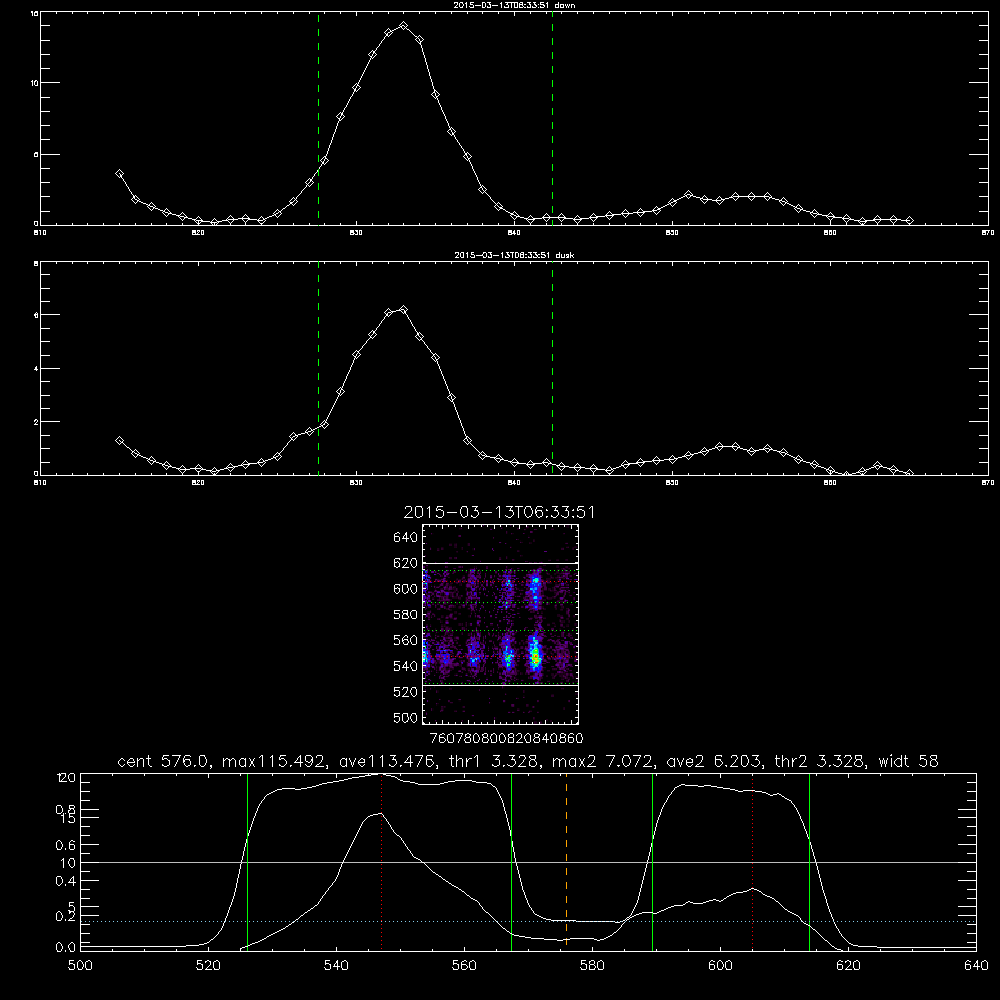This screenshot has width=1000, height=1000.
Task: Click the 'cent 576.0' value in bottom title
Action: [x=166, y=761]
